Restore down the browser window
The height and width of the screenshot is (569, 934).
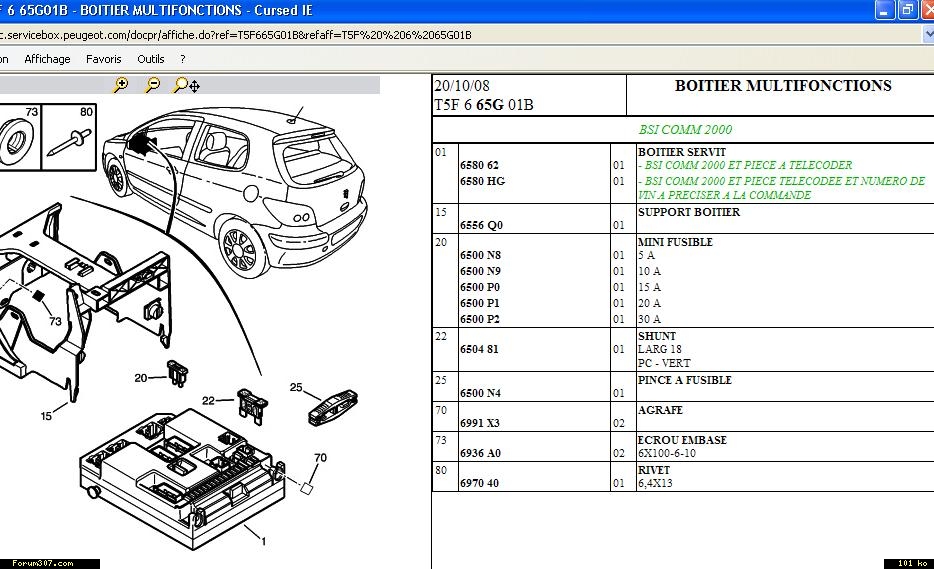908,10
